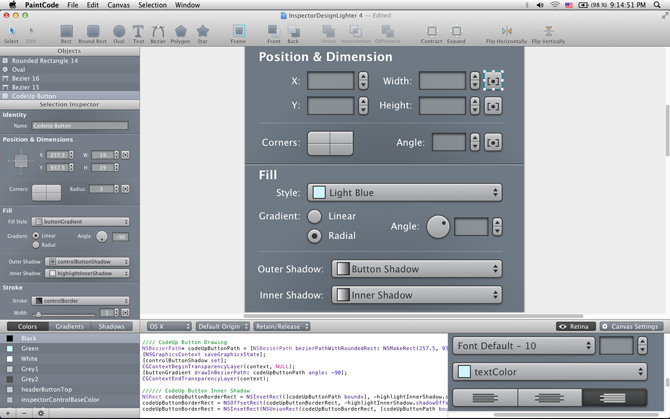The image size is (670, 419).
Task: Open Spotlight search in menu bar
Action: (657, 5)
